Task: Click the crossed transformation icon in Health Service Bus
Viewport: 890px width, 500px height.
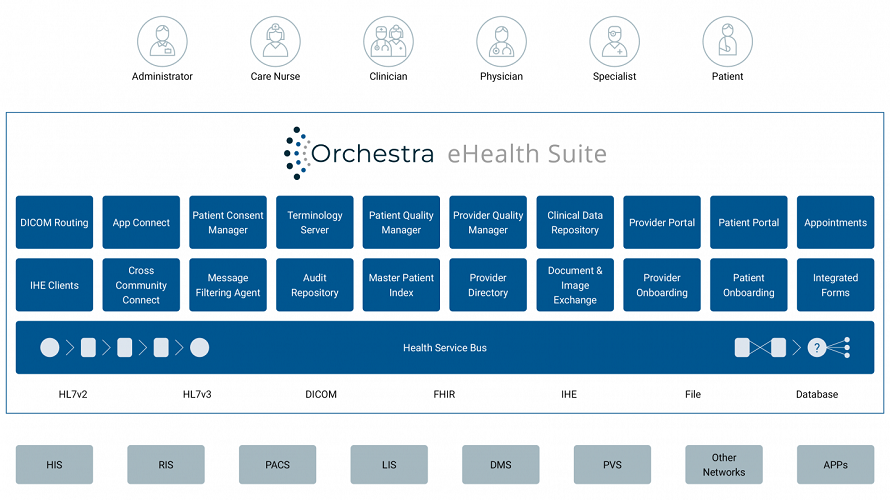Action: tap(760, 347)
